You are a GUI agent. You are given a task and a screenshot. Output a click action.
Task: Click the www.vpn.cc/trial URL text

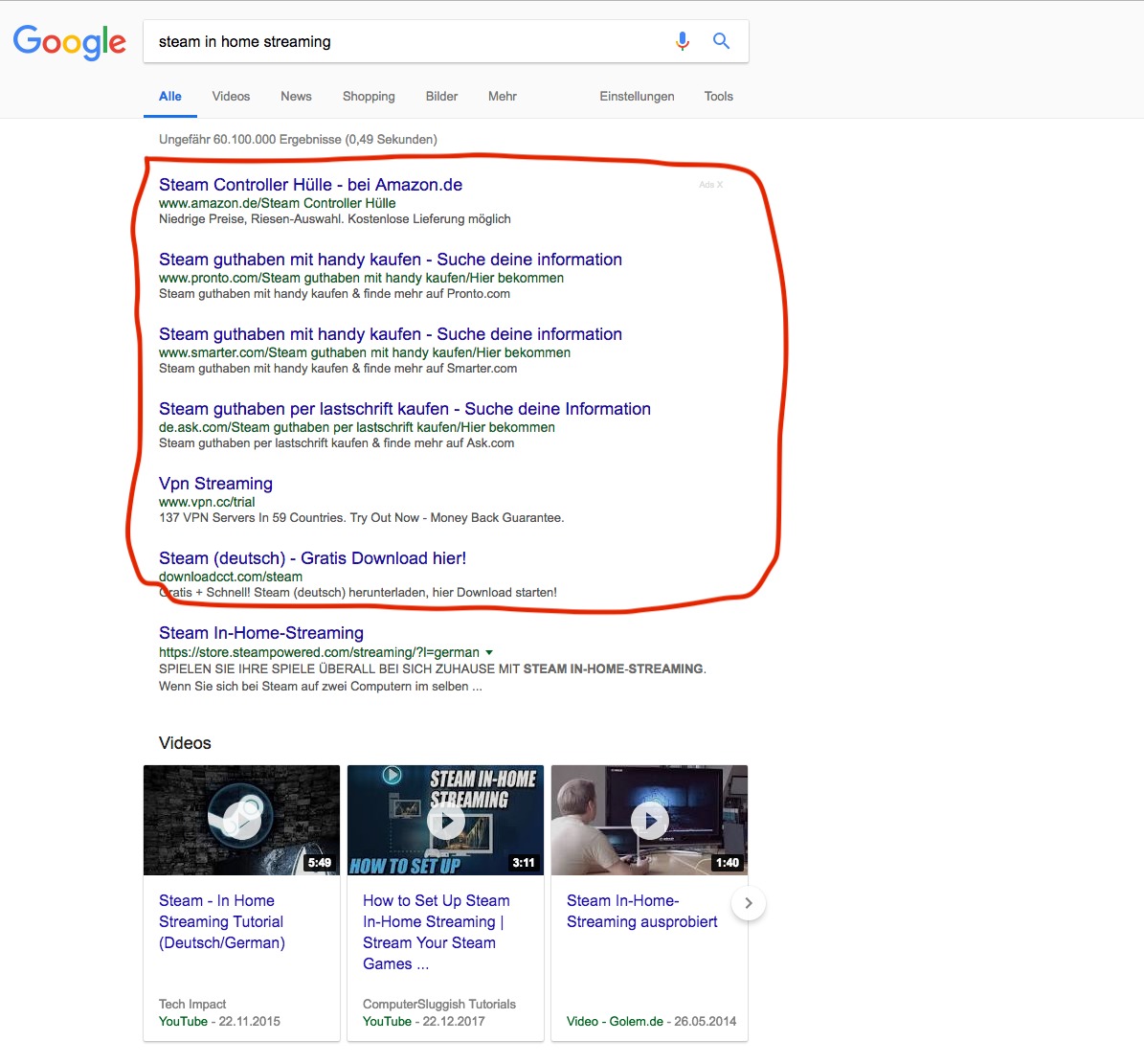(207, 502)
